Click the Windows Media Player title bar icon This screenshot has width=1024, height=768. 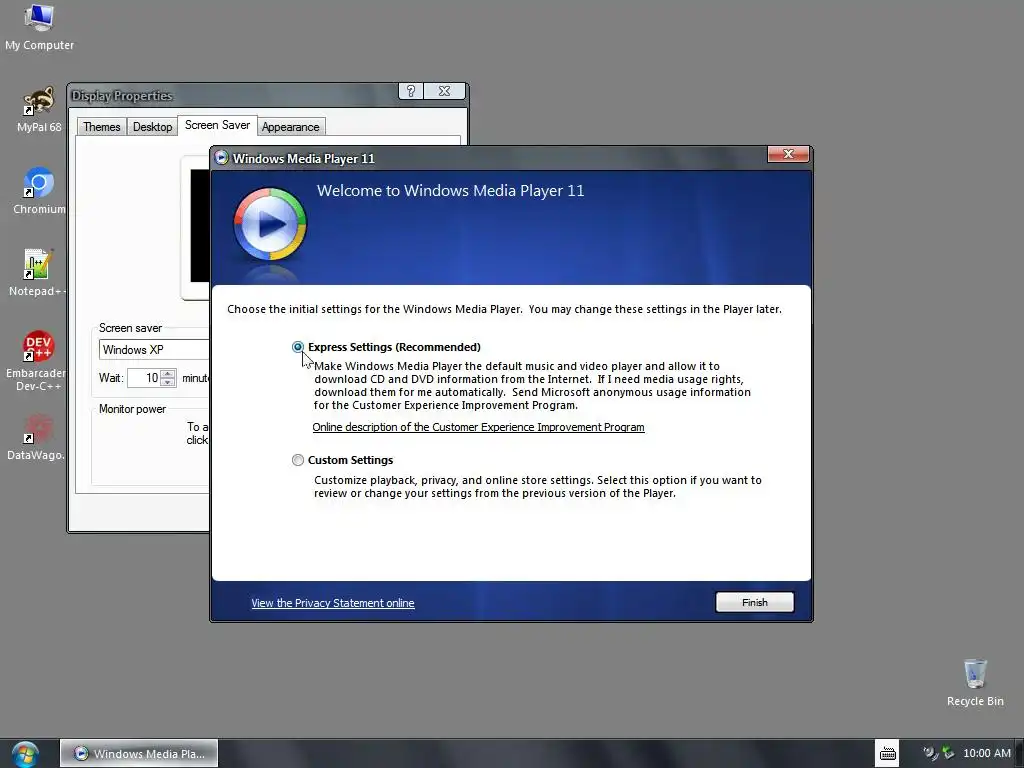[221, 157]
